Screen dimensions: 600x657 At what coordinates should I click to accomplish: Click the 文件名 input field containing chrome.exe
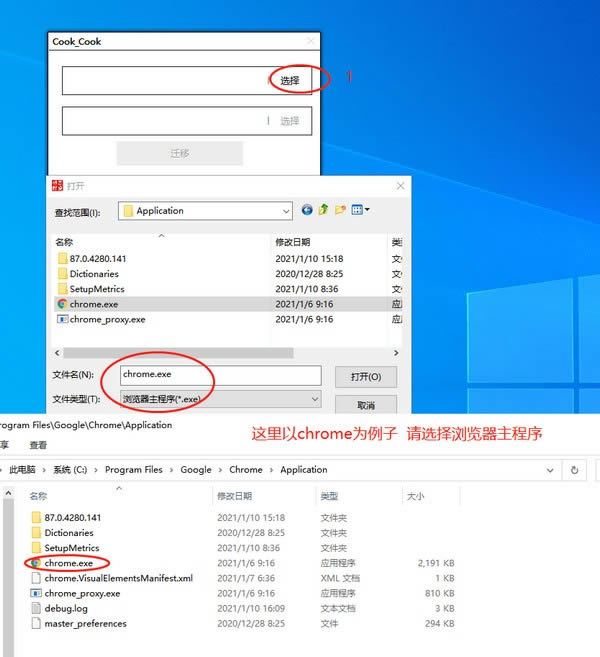click(x=219, y=375)
